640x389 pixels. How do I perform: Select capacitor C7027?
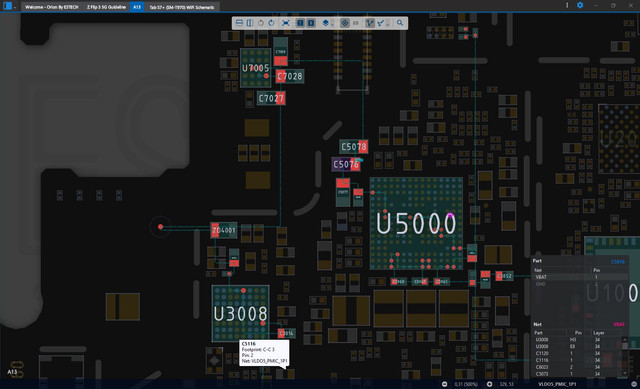(x=271, y=98)
